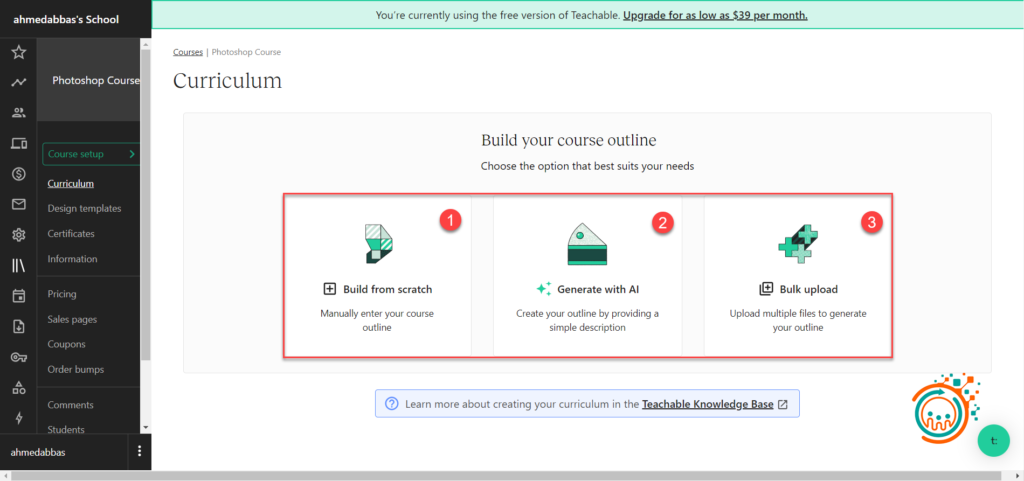The height and width of the screenshot is (481, 1024).
Task: Click the users group icon in sidebar
Action: [x=18, y=113]
